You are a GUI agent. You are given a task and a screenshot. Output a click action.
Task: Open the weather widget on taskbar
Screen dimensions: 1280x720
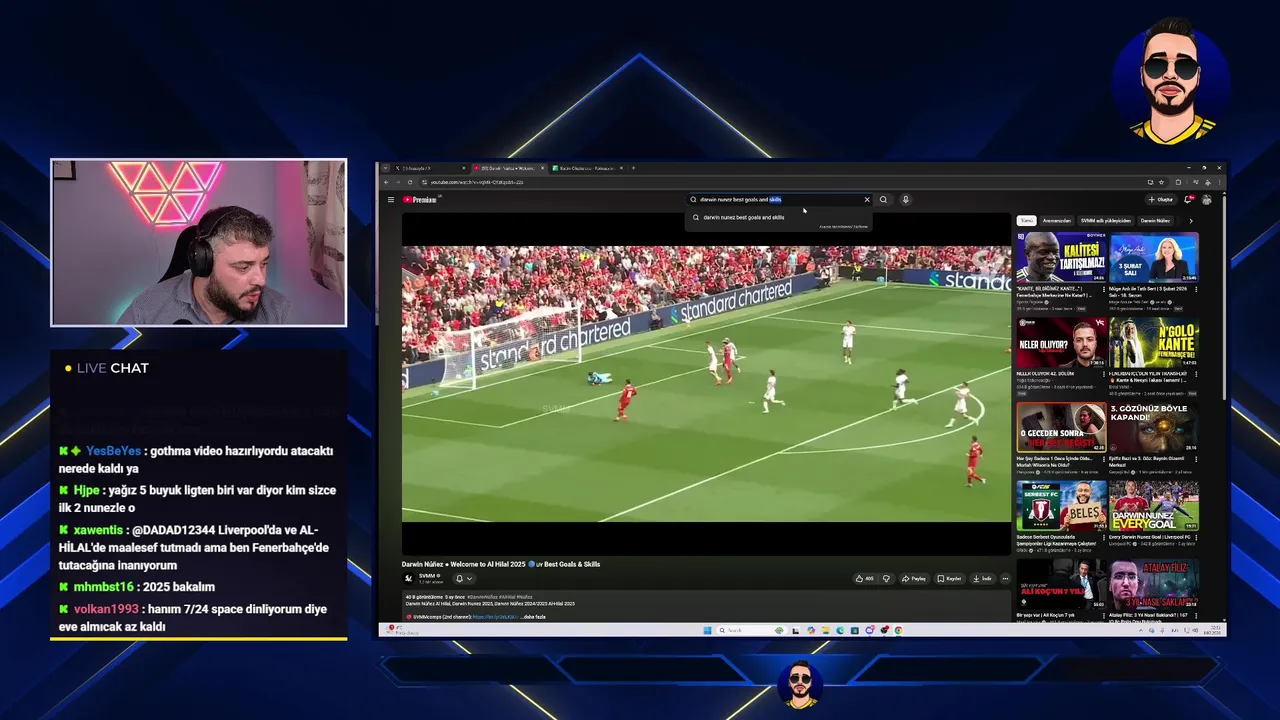(x=403, y=630)
